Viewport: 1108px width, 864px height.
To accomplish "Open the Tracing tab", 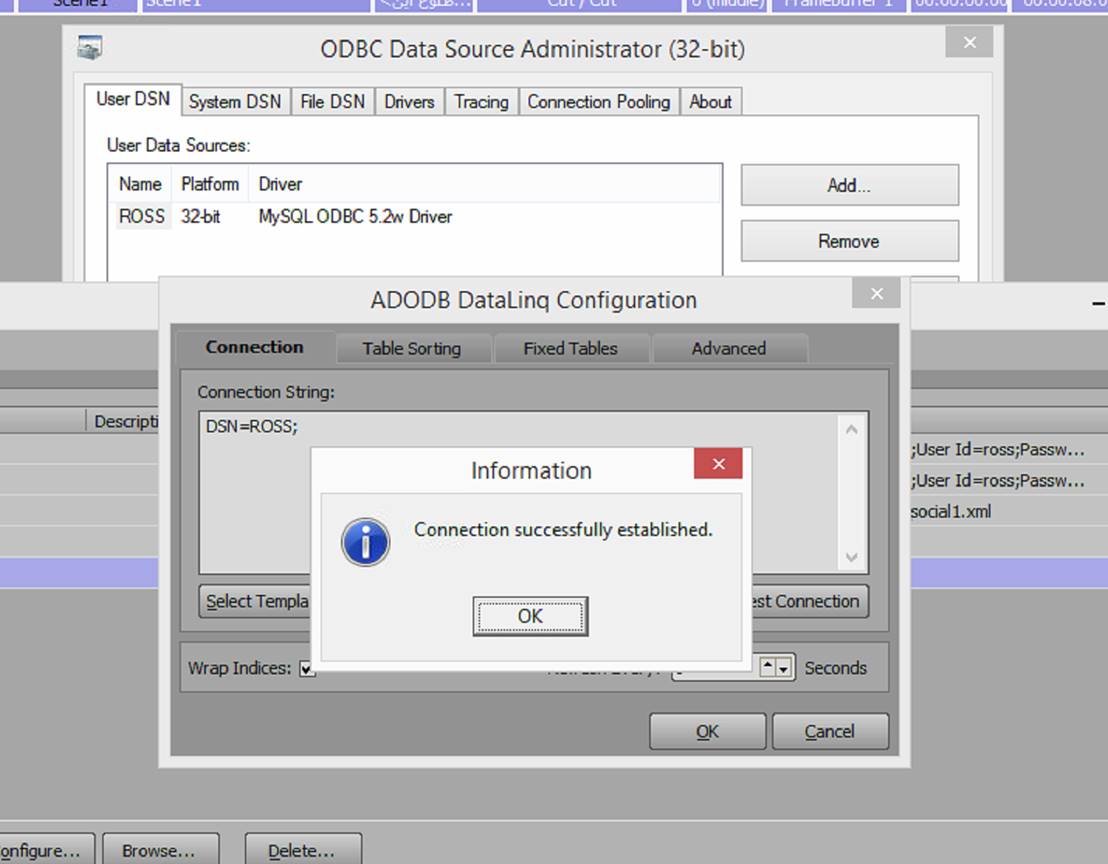I will coord(481,102).
